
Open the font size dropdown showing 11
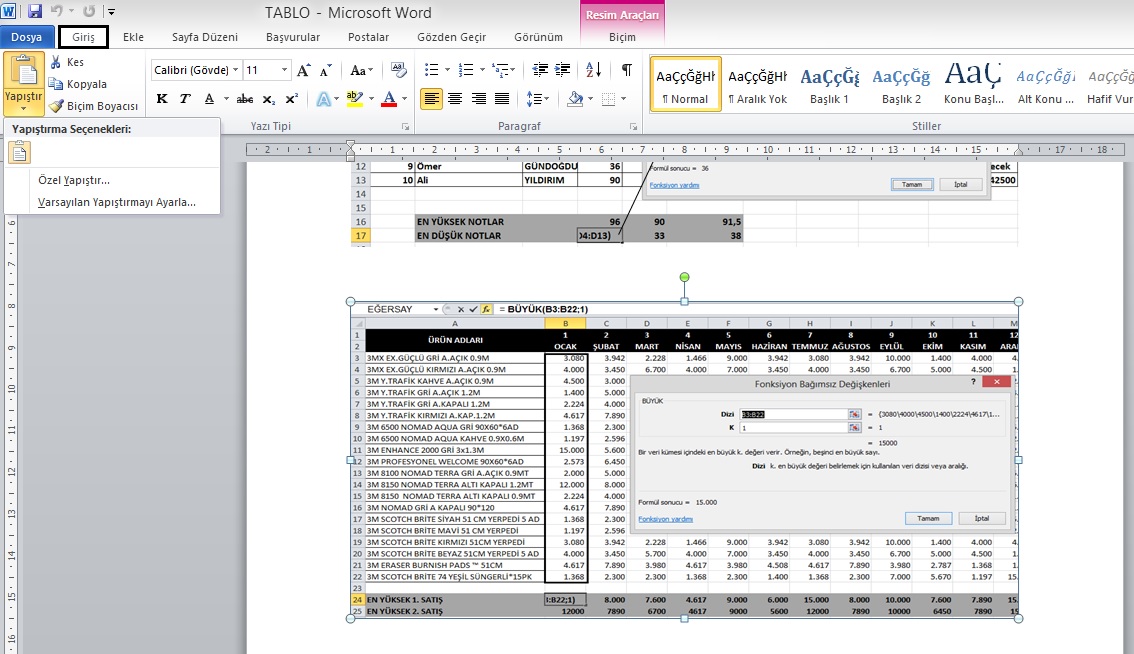pyautogui.click(x=284, y=70)
